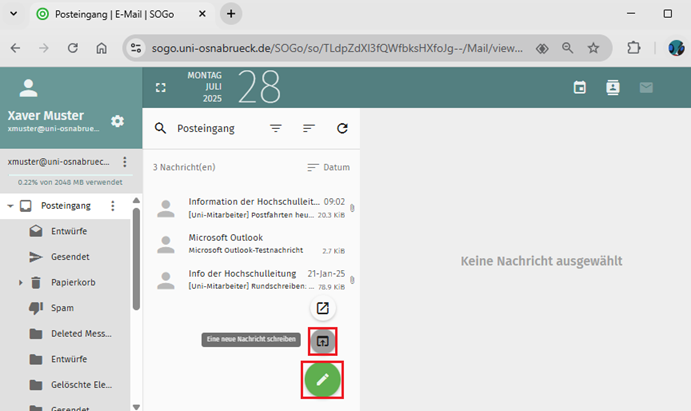Change sort order via Datum
The image size is (691, 411).
click(328, 167)
